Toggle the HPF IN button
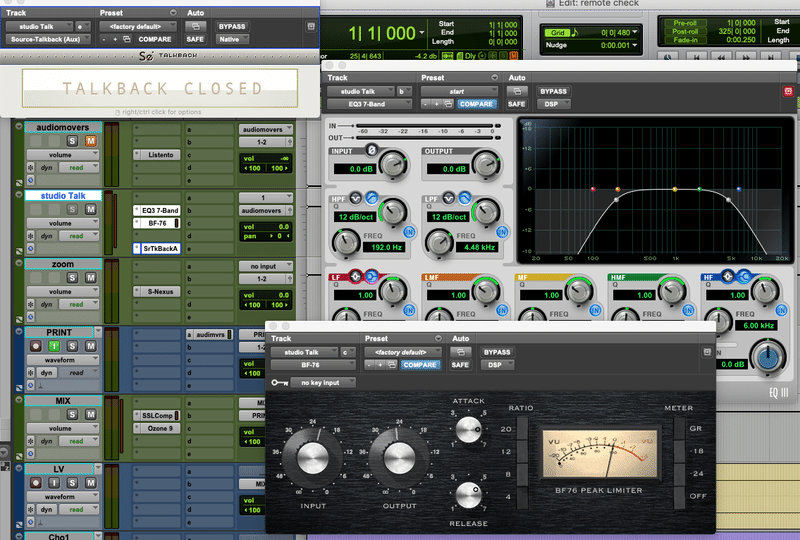This screenshot has width=800, height=540. 409,232
